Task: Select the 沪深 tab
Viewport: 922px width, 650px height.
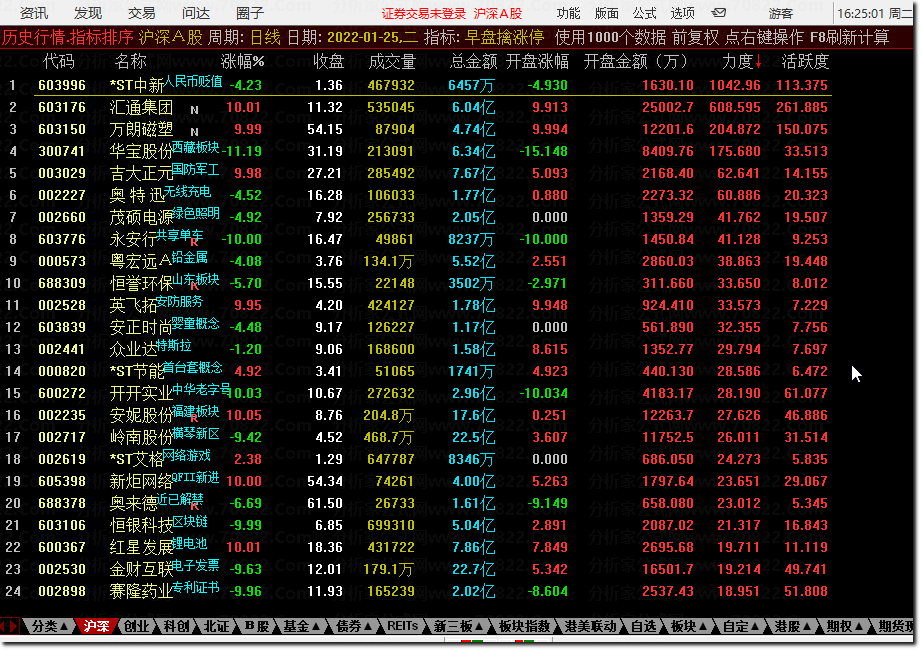Action: click(x=96, y=626)
